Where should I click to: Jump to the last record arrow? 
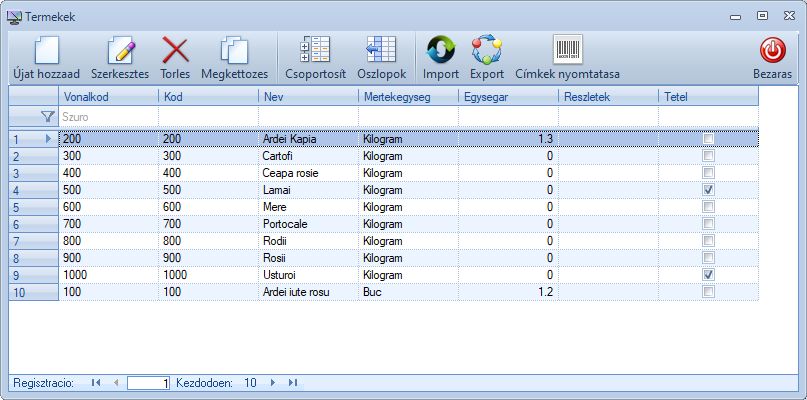292,382
